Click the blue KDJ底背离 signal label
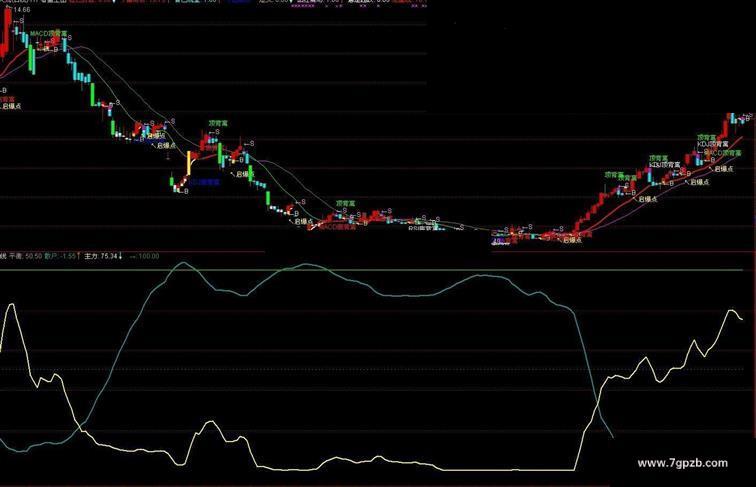756x487 pixels. [204, 182]
